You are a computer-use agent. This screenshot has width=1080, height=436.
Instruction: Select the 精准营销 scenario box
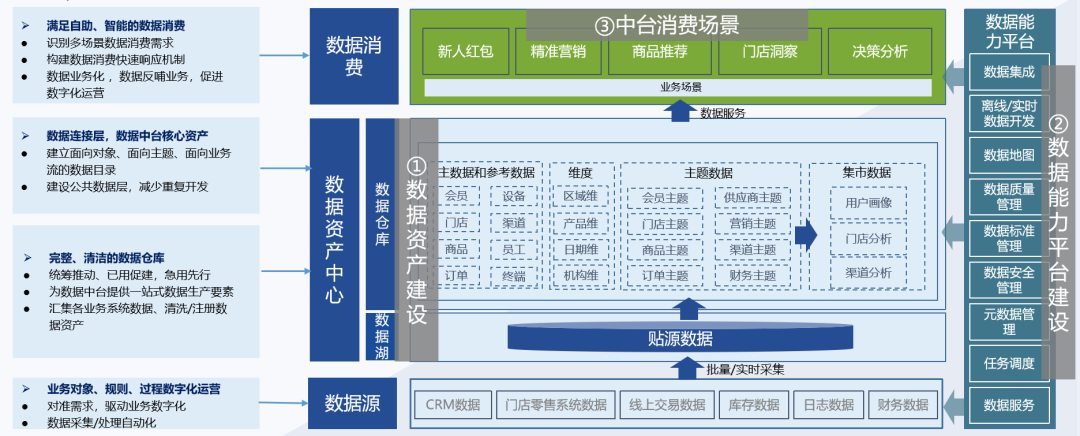pos(559,52)
